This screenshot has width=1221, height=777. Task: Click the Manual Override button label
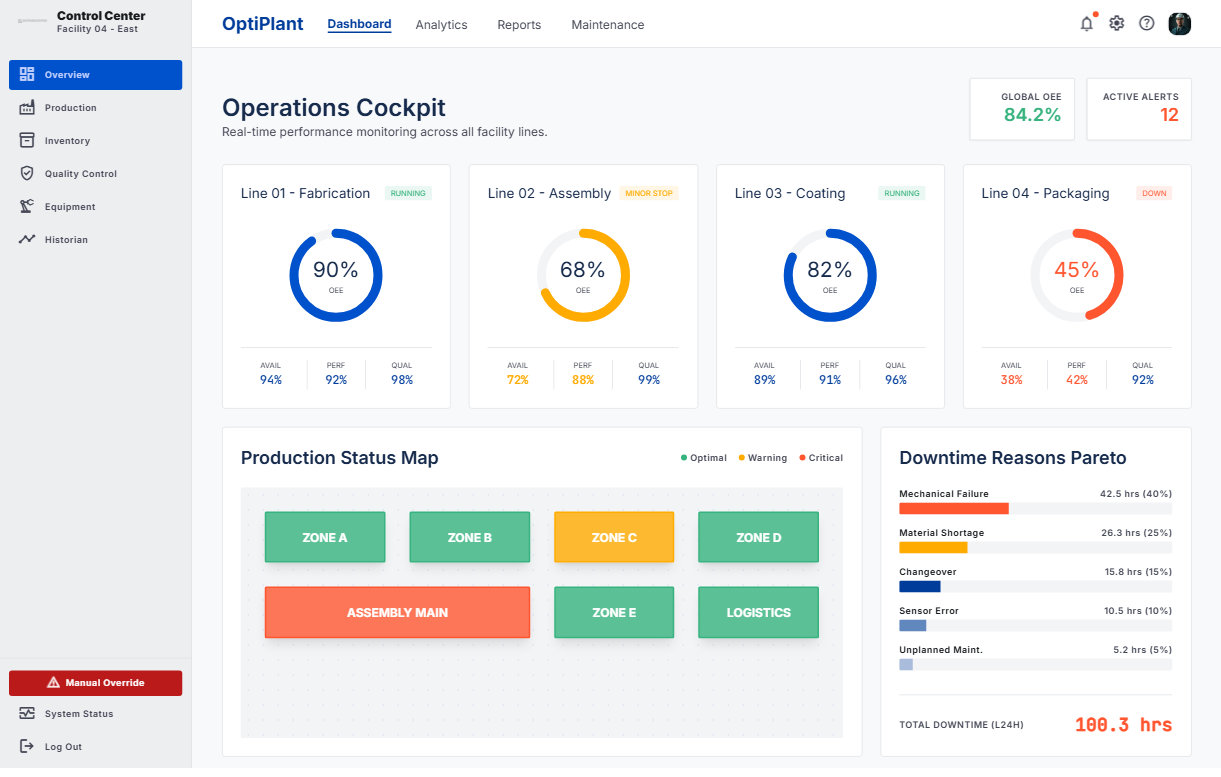click(x=105, y=683)
